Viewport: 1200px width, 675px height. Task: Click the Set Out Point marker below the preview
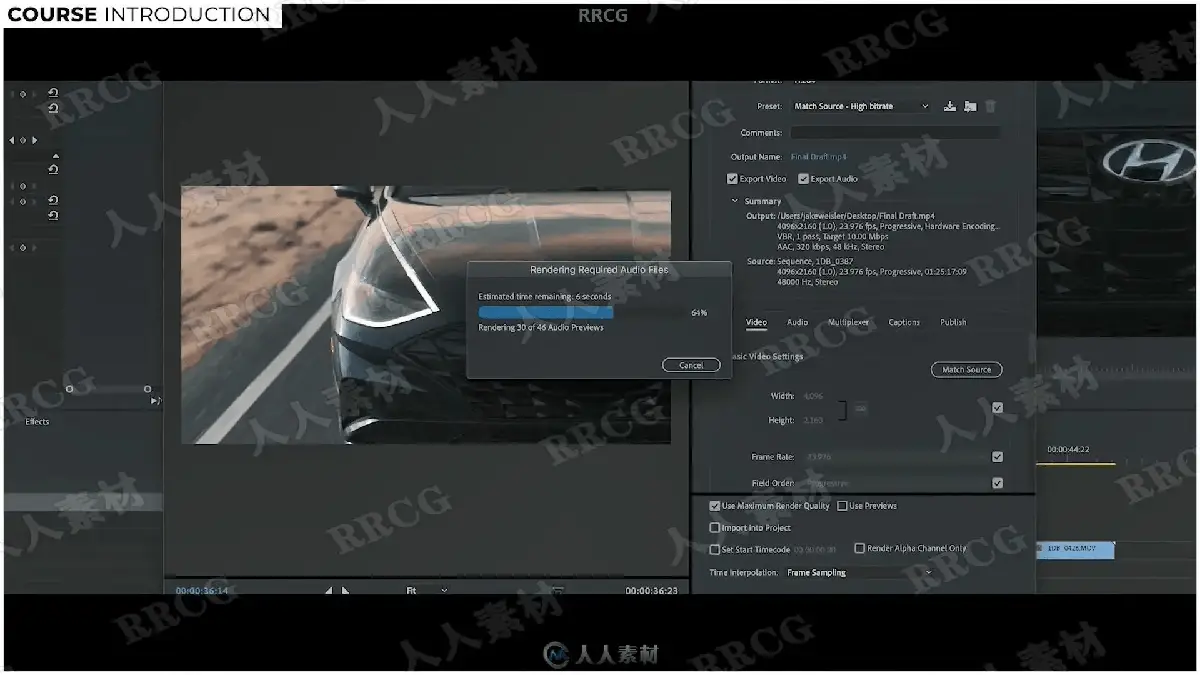[x=345, y=591]
